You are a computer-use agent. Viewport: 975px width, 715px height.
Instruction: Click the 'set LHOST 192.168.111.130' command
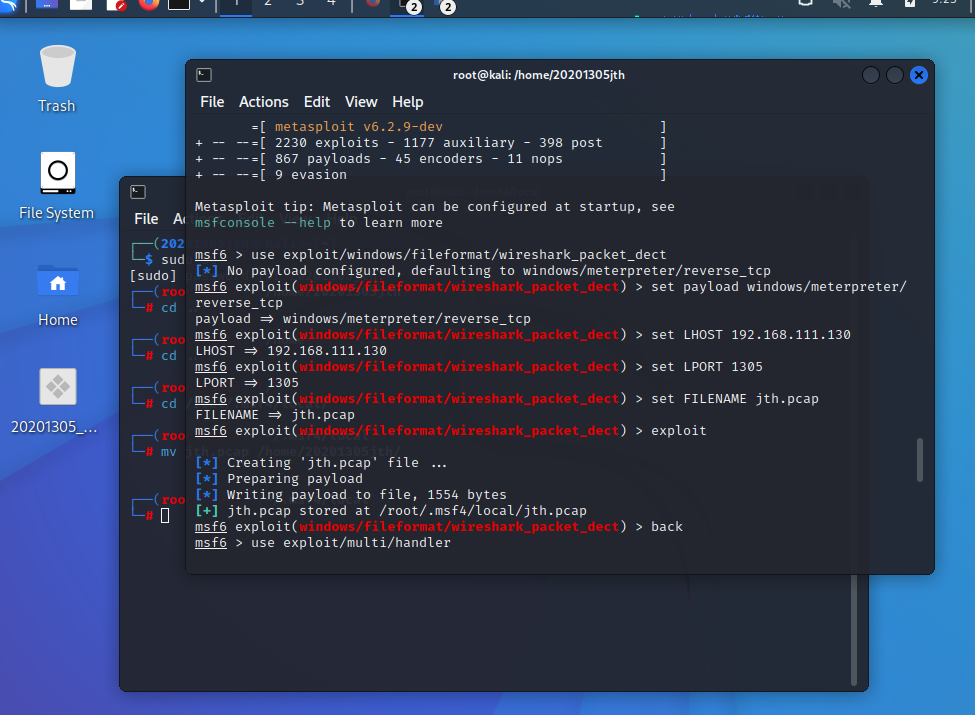(x=751, y=335)
